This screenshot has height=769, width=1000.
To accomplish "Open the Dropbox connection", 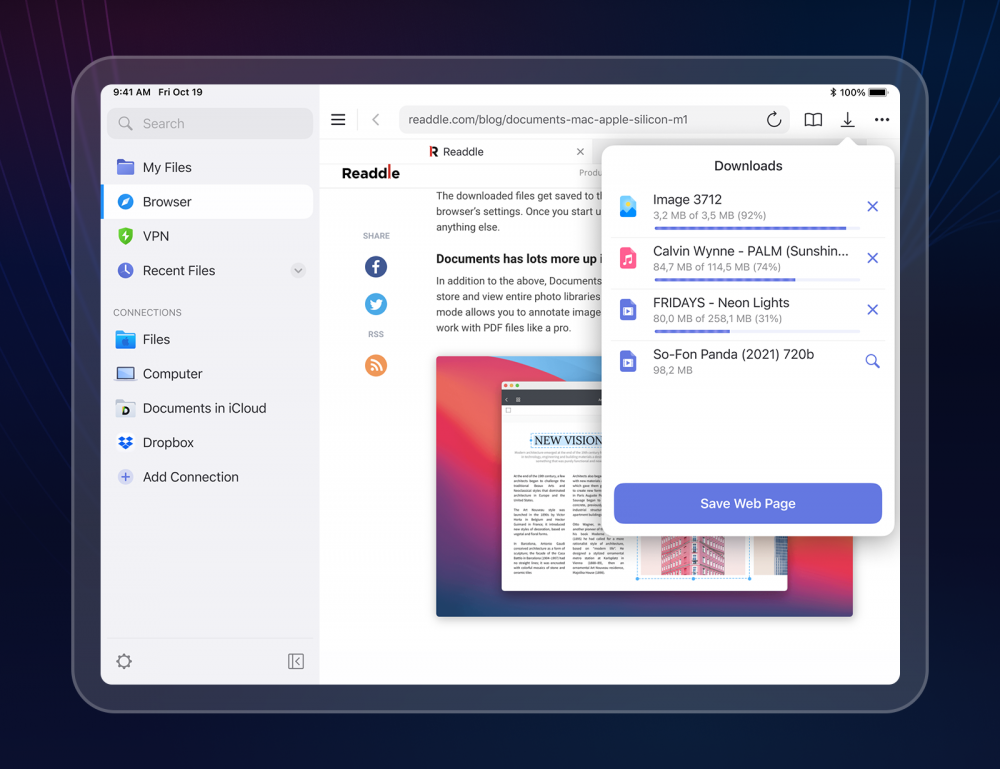I will tap(208, 443).
